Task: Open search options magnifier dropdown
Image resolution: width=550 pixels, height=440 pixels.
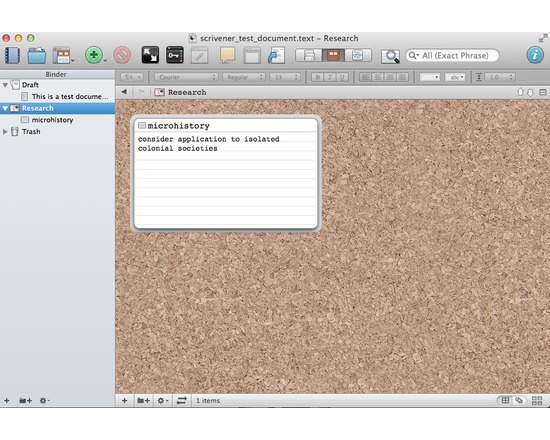Action: (414, 55)
